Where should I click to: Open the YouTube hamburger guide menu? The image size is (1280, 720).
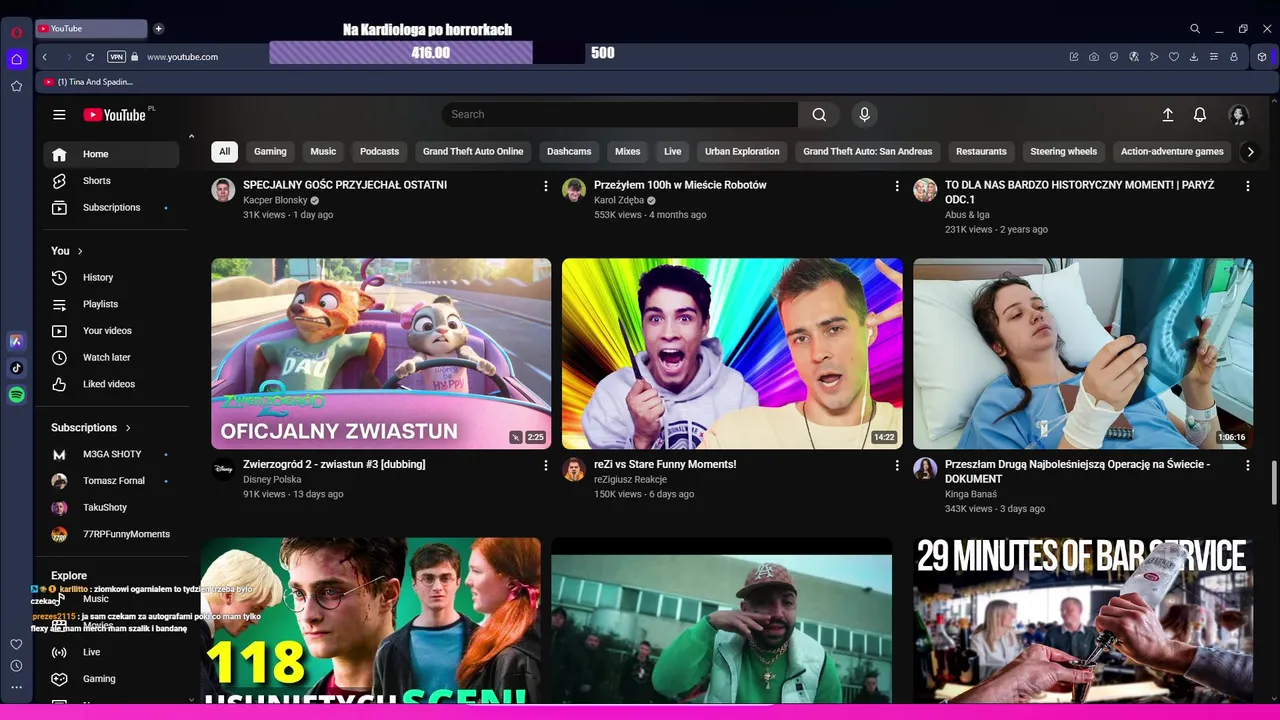coord(59,115)
